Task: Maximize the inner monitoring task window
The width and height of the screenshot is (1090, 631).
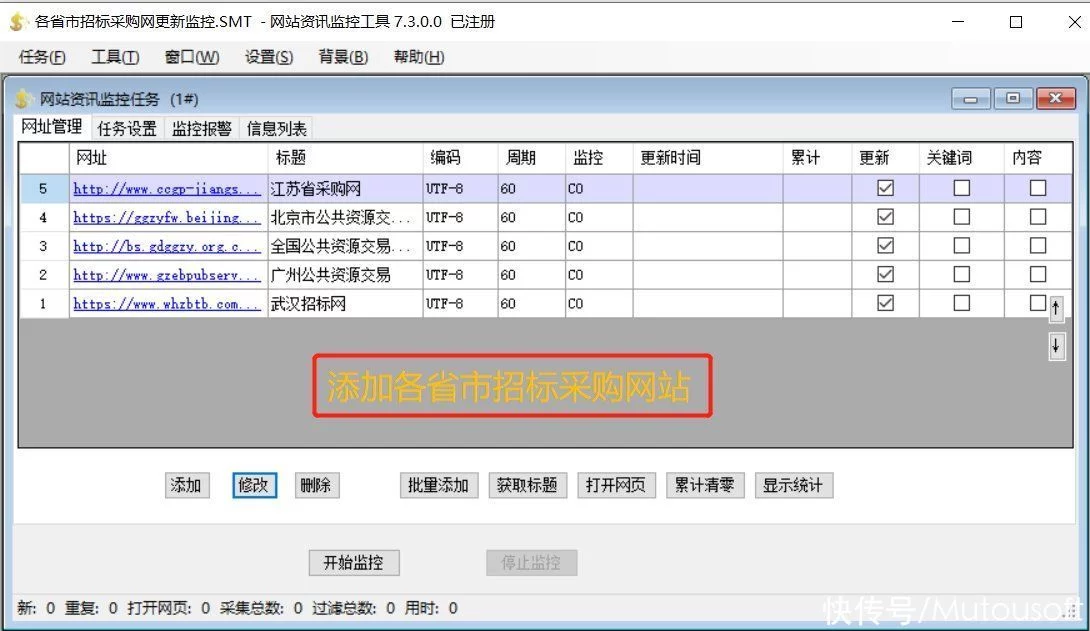Action: point(1013,99)
